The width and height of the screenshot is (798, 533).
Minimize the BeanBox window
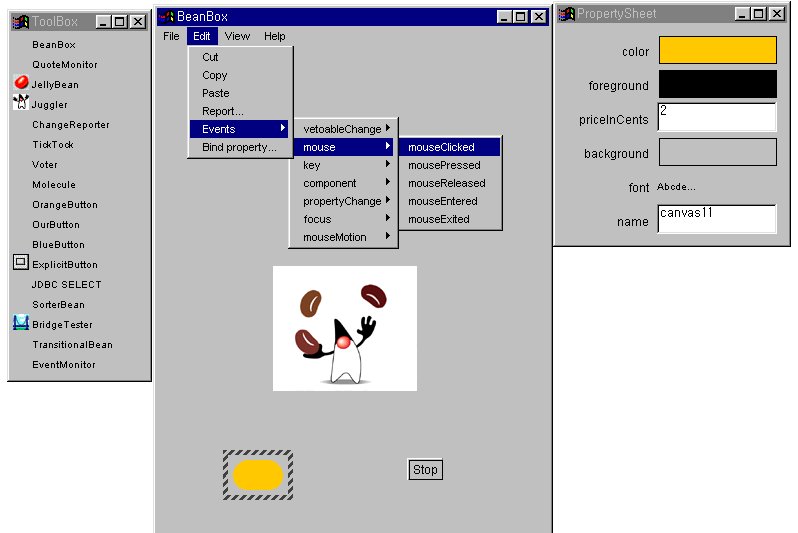[504, 17]
